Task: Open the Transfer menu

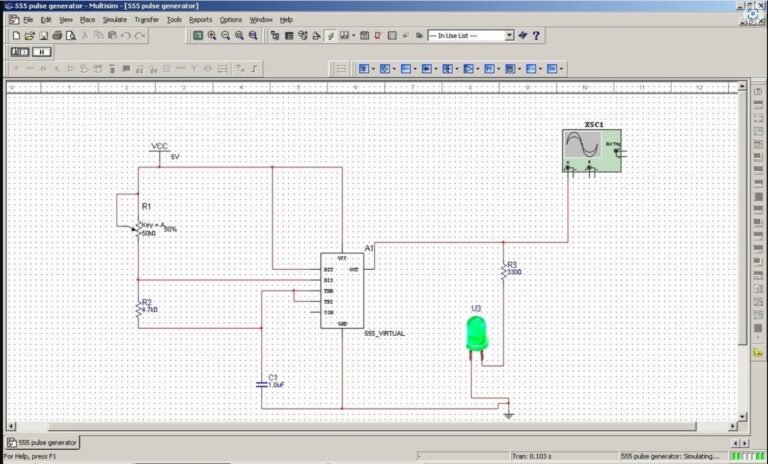Action: [146, 20]
